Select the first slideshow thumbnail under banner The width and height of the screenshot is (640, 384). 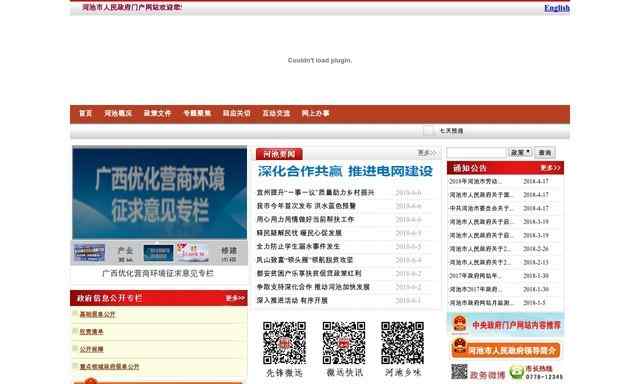89,253
